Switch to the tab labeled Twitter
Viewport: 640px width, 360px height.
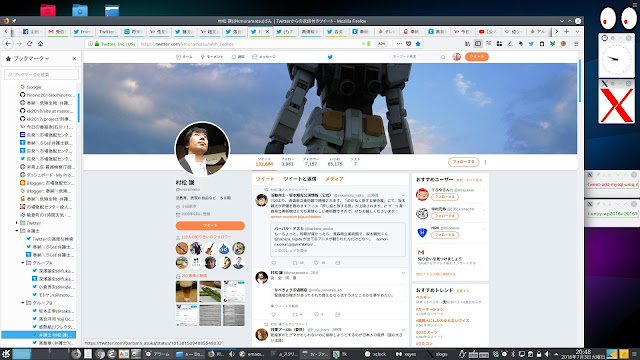(x=108, y=31)
